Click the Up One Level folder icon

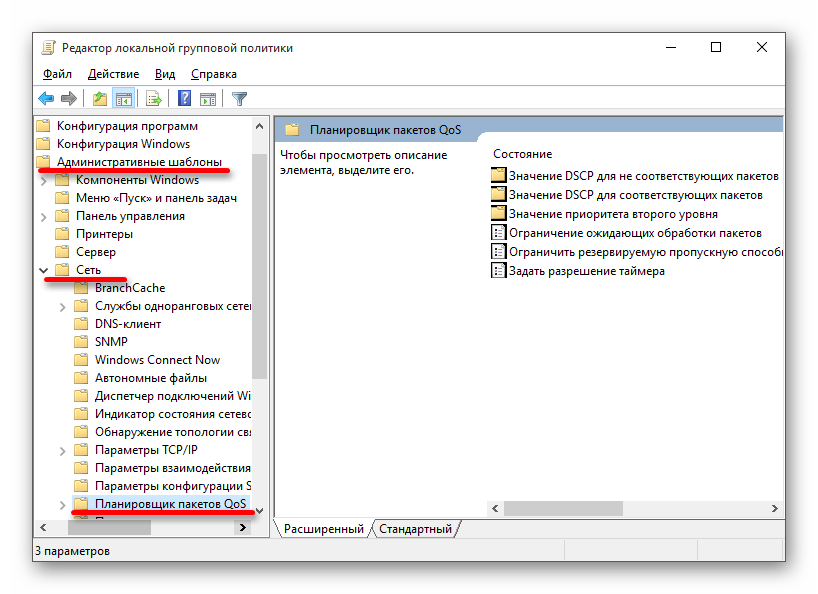point(99,98)
